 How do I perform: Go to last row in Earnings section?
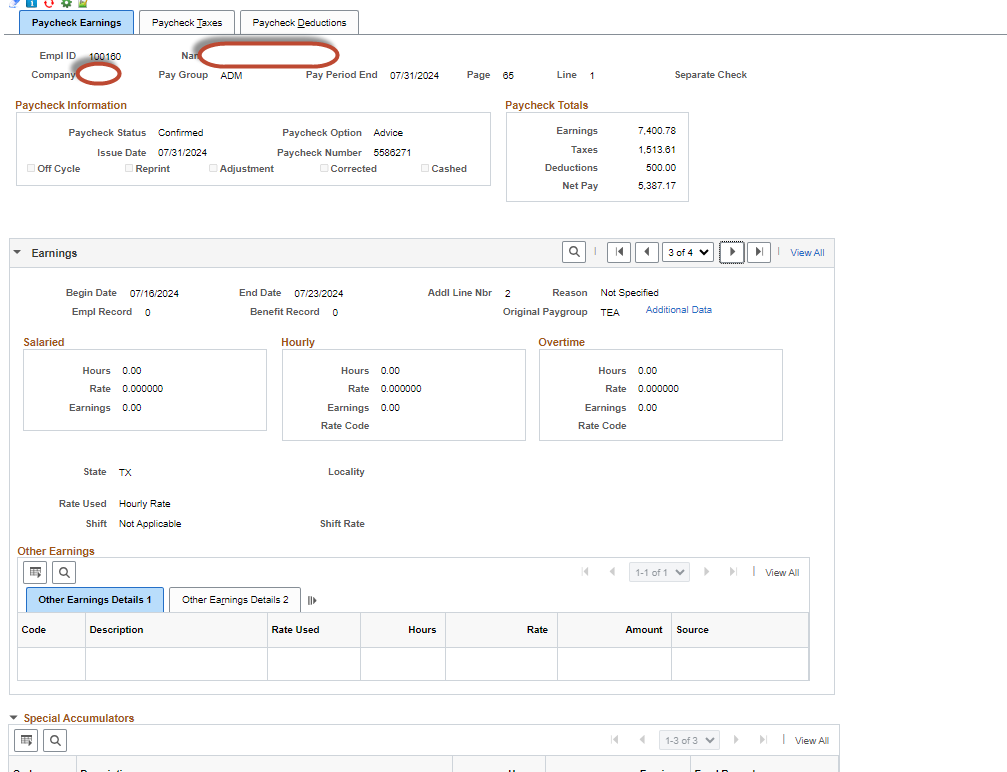coord(759,252)
